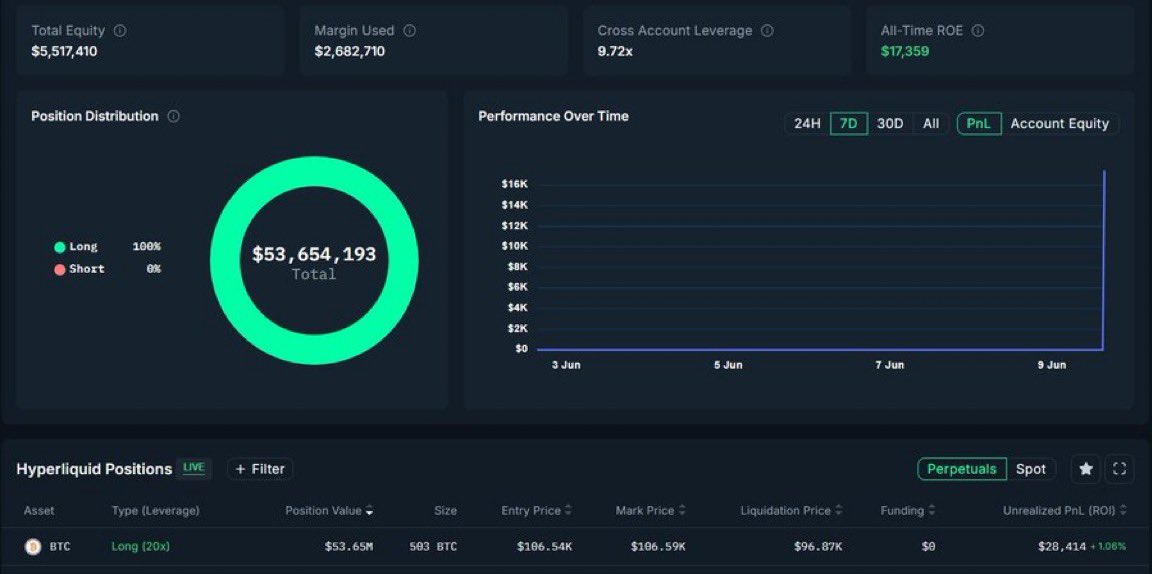This screenshot has width=1152, height=574.
Task: Click the $2,682,710 margin used value
Action: [x=350, y=51]
